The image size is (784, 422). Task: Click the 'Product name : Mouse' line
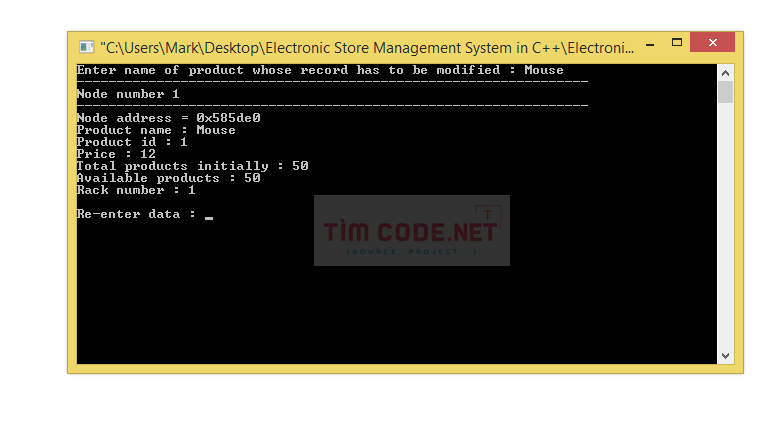coord(156,130)
